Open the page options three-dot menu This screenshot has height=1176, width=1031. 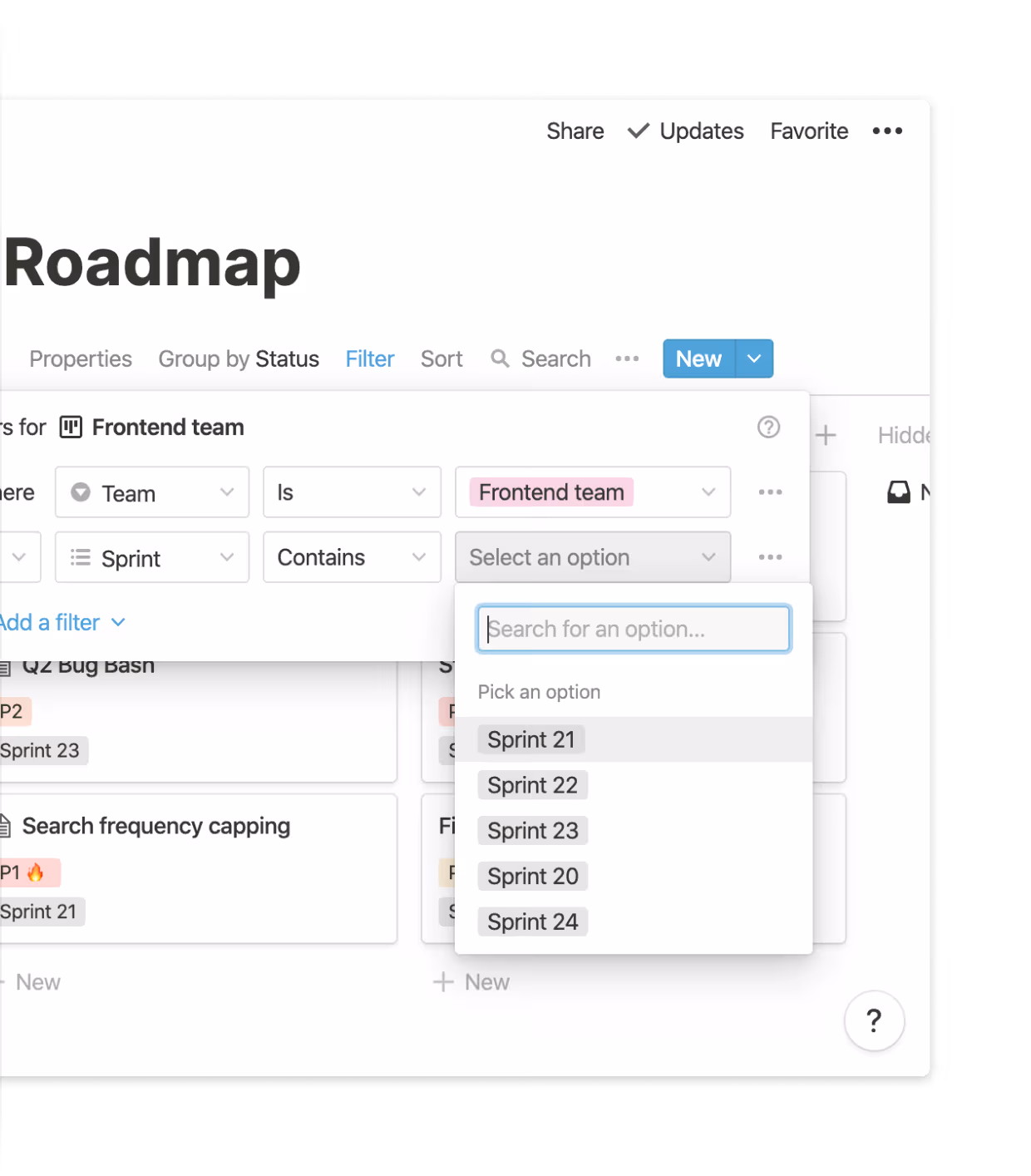tap(887, 131)
